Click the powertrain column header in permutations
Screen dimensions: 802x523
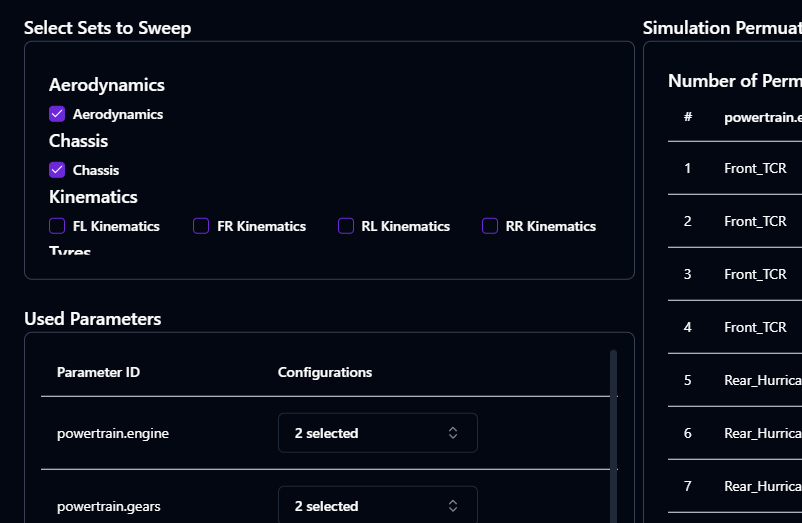point(763,118)
